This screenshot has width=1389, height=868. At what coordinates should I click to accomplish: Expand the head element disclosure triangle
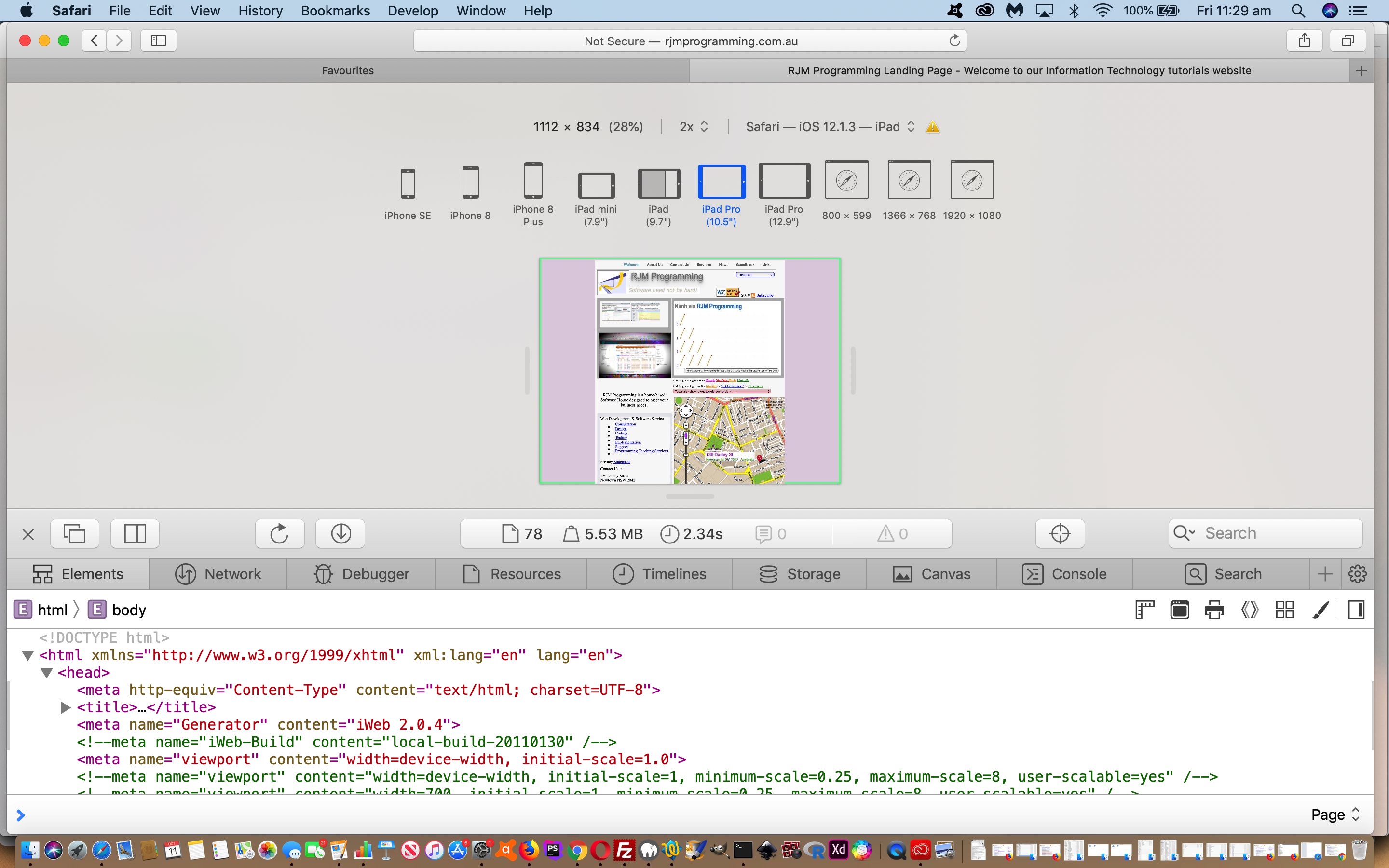pyautogui.click(x=46, y=672)
